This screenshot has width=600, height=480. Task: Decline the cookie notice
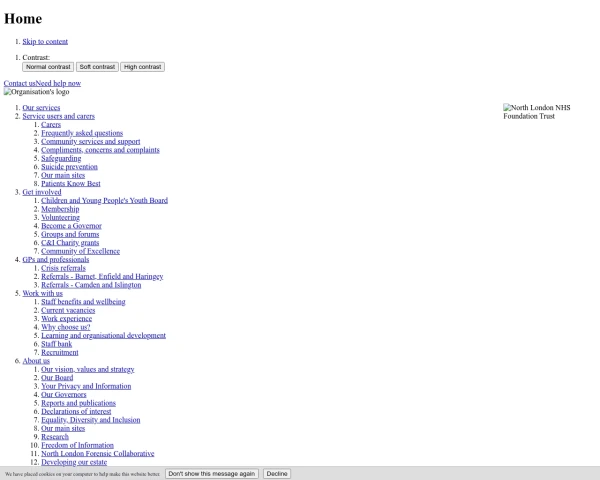277,473
